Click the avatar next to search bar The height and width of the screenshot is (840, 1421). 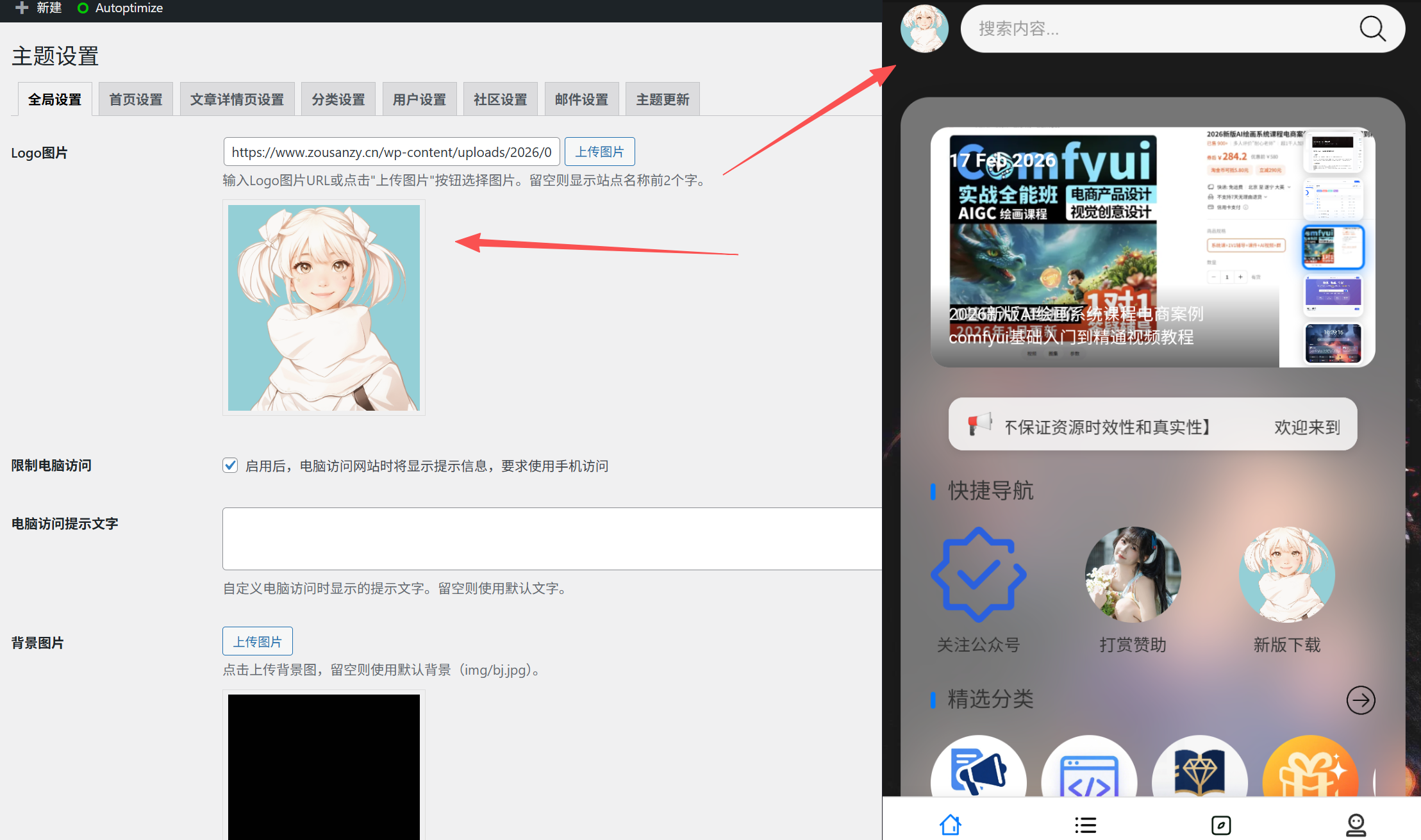coord(924,29)
